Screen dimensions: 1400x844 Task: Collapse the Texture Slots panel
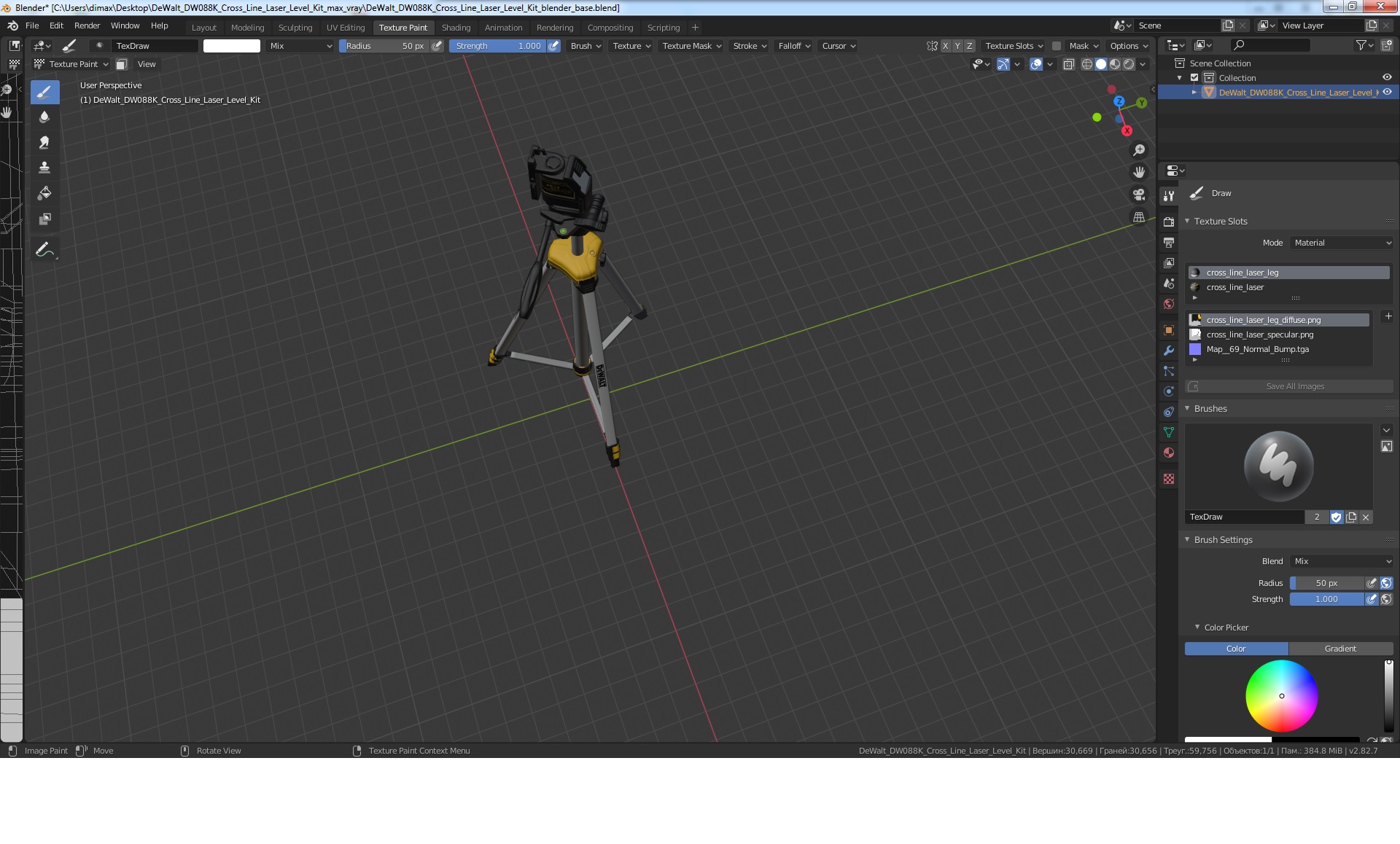(1187, 221)
